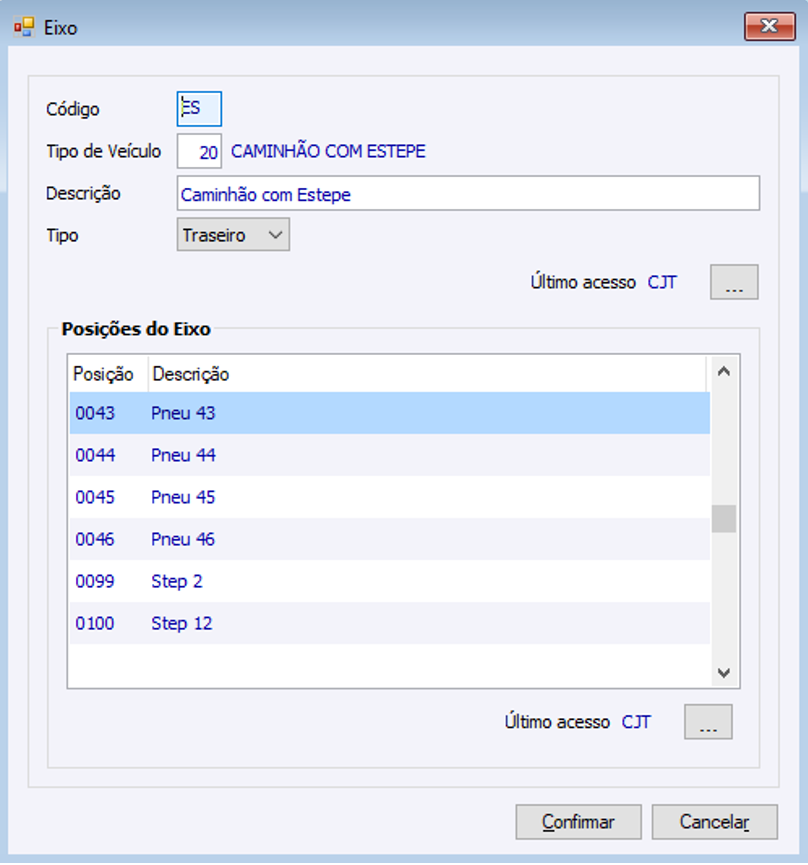The width and height of the screenshot is (808, 865).
Task: Click the Descrição text field
Action: click(x=468, y=194)
